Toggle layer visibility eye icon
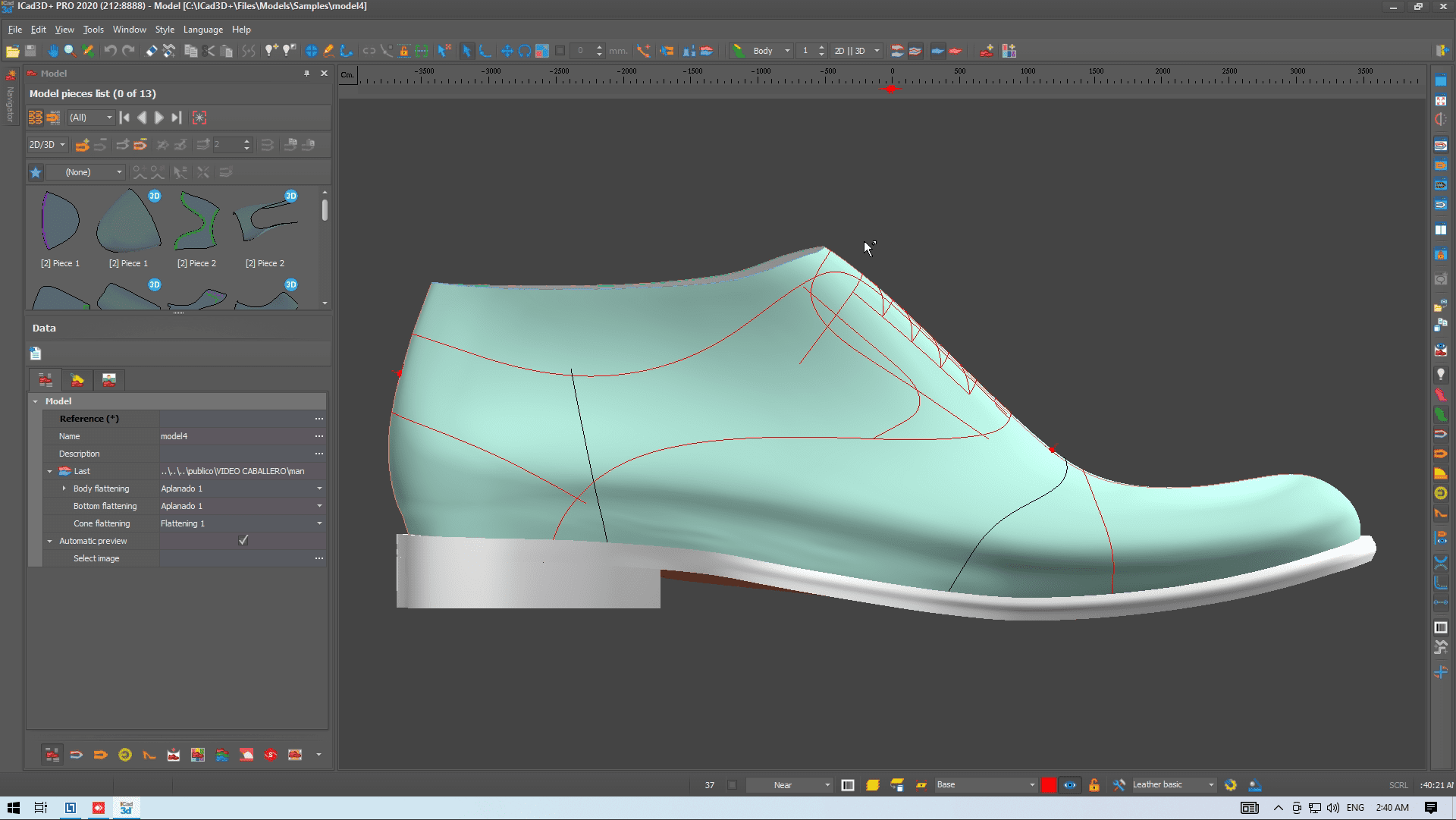This screenshot has height=820, width=1456. point(1070,785)
